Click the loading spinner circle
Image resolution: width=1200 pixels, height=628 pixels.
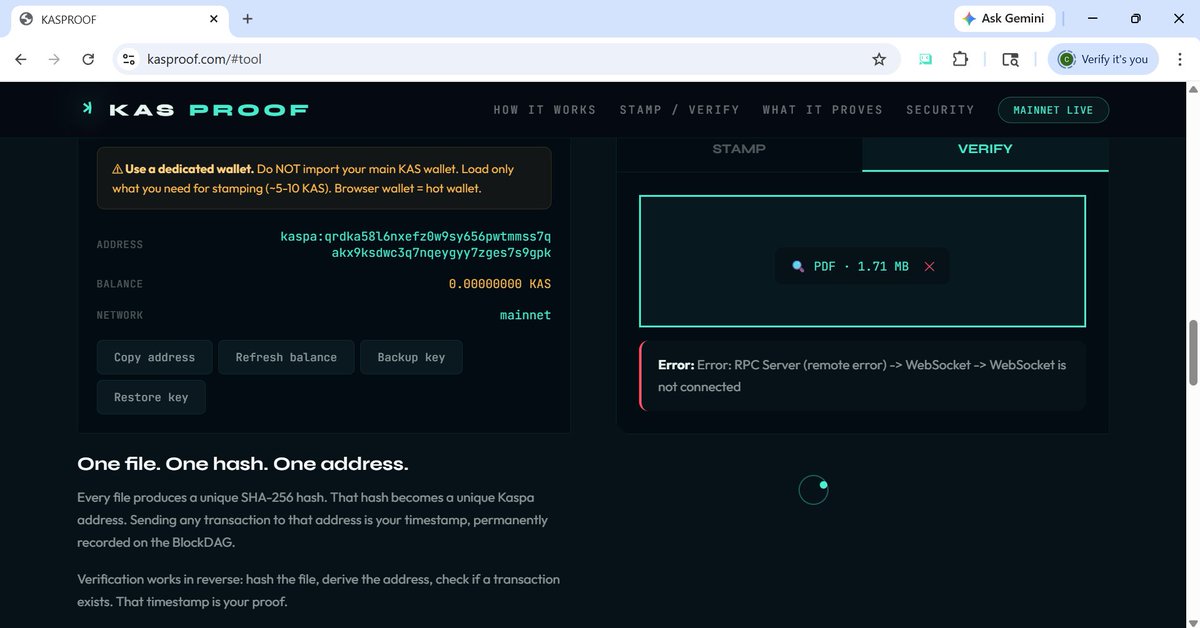click(x=813, y=490)
